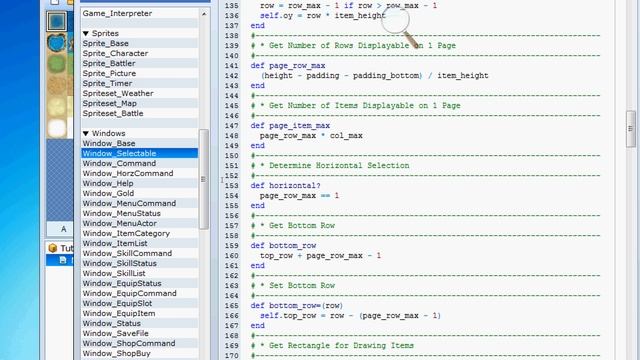640x360 pixels.
Task: Select Window_Status script
Action: pyautogui.click(x=140, y=323)
